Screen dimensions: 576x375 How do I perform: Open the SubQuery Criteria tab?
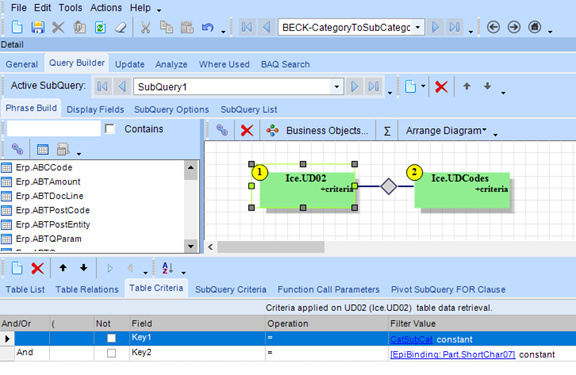231,289
